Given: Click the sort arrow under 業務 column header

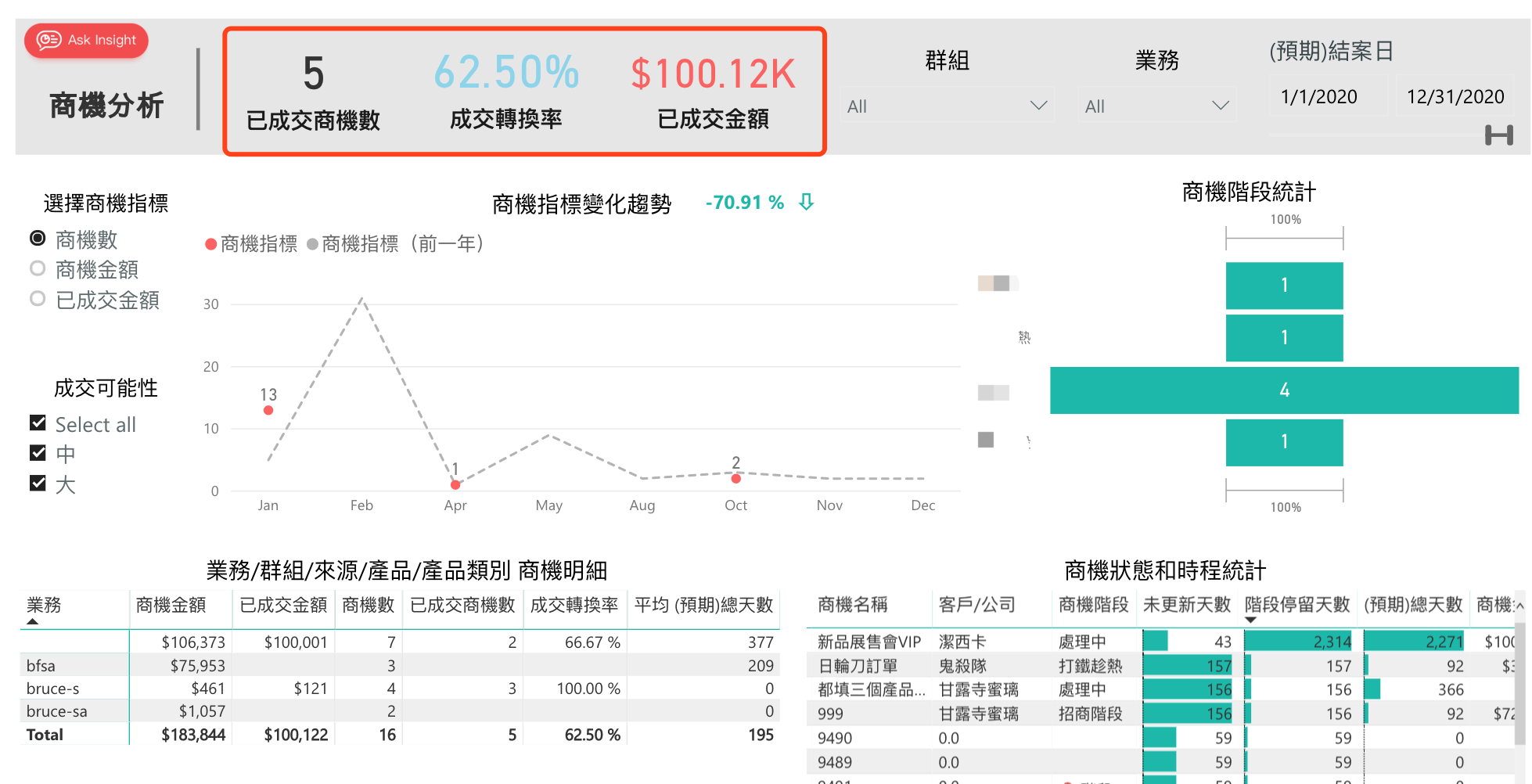Looking at the screenshot, I should tap(32, 621).
